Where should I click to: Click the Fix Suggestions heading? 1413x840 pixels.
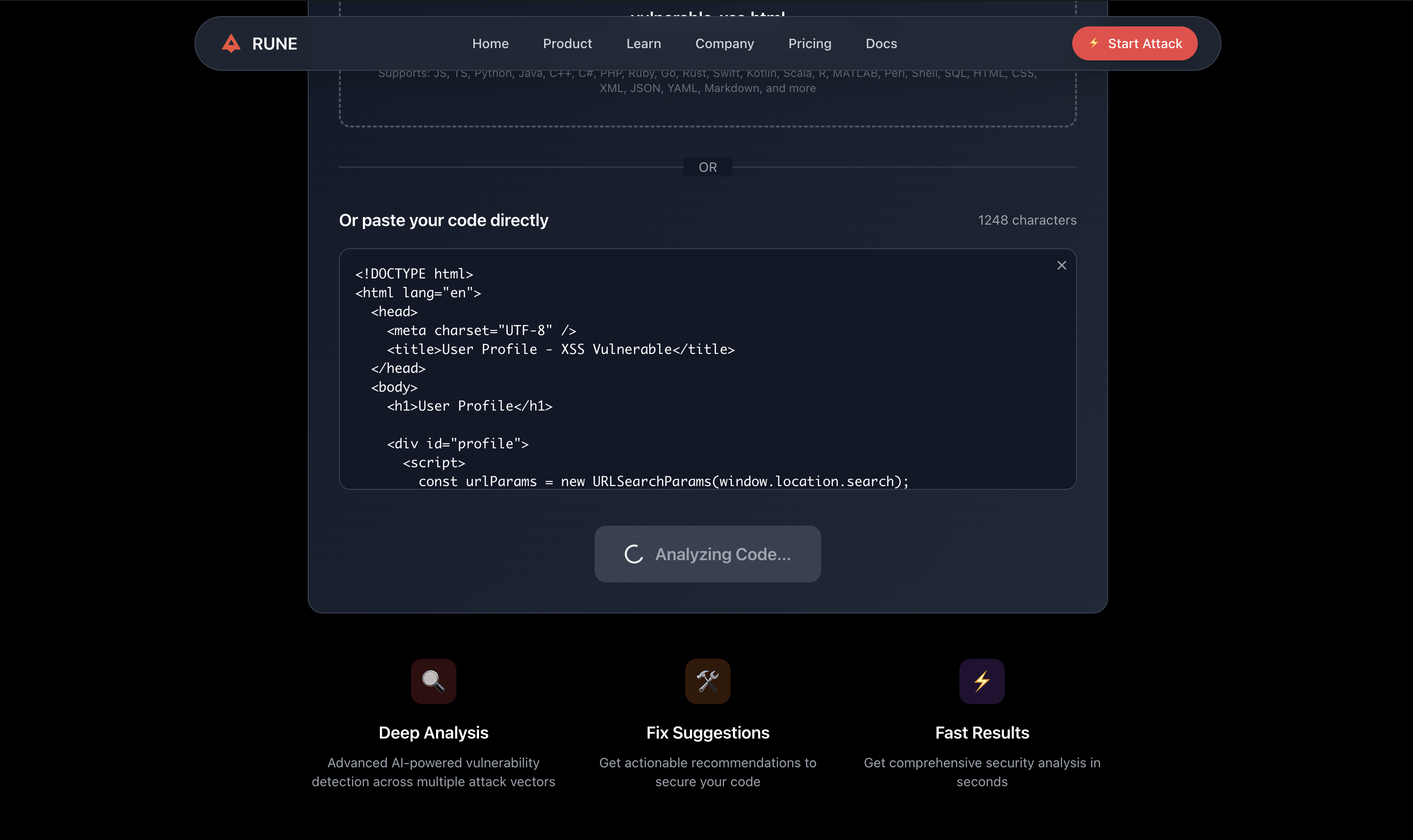pyautogui.click(x=707, y=732)
